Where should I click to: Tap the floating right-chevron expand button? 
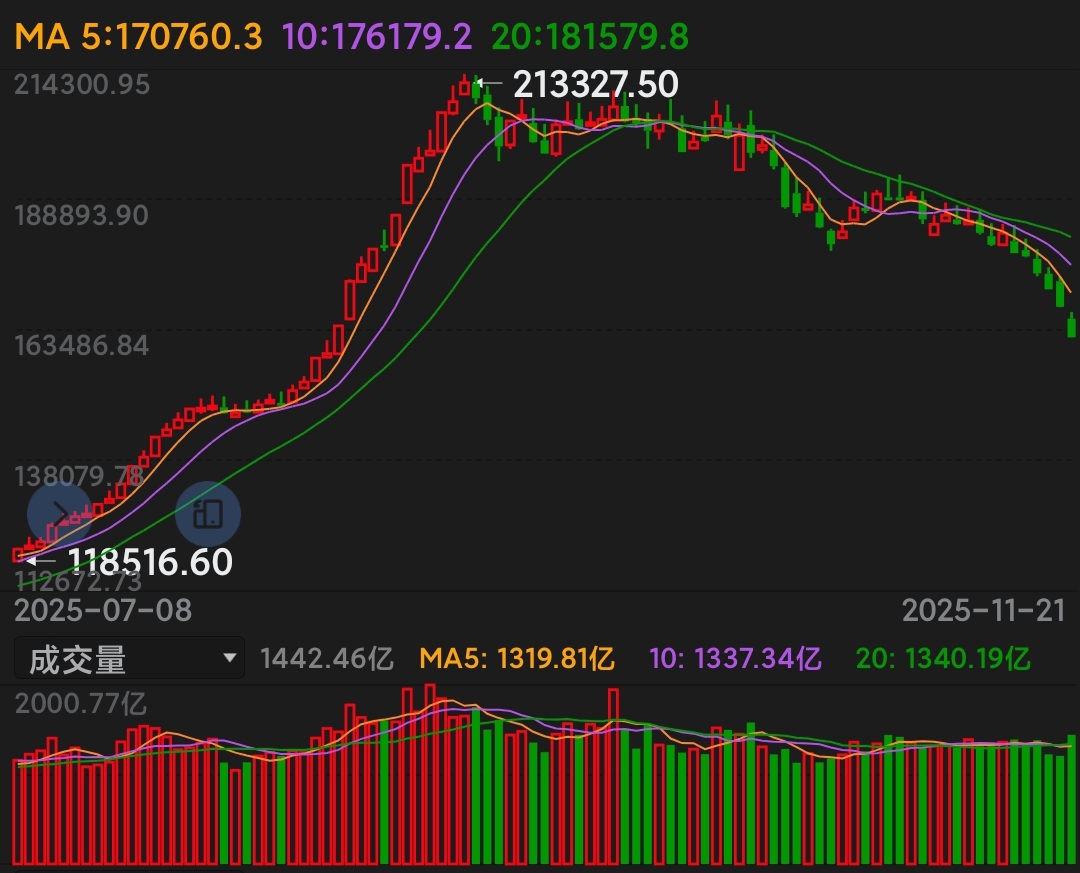point(59,514)
